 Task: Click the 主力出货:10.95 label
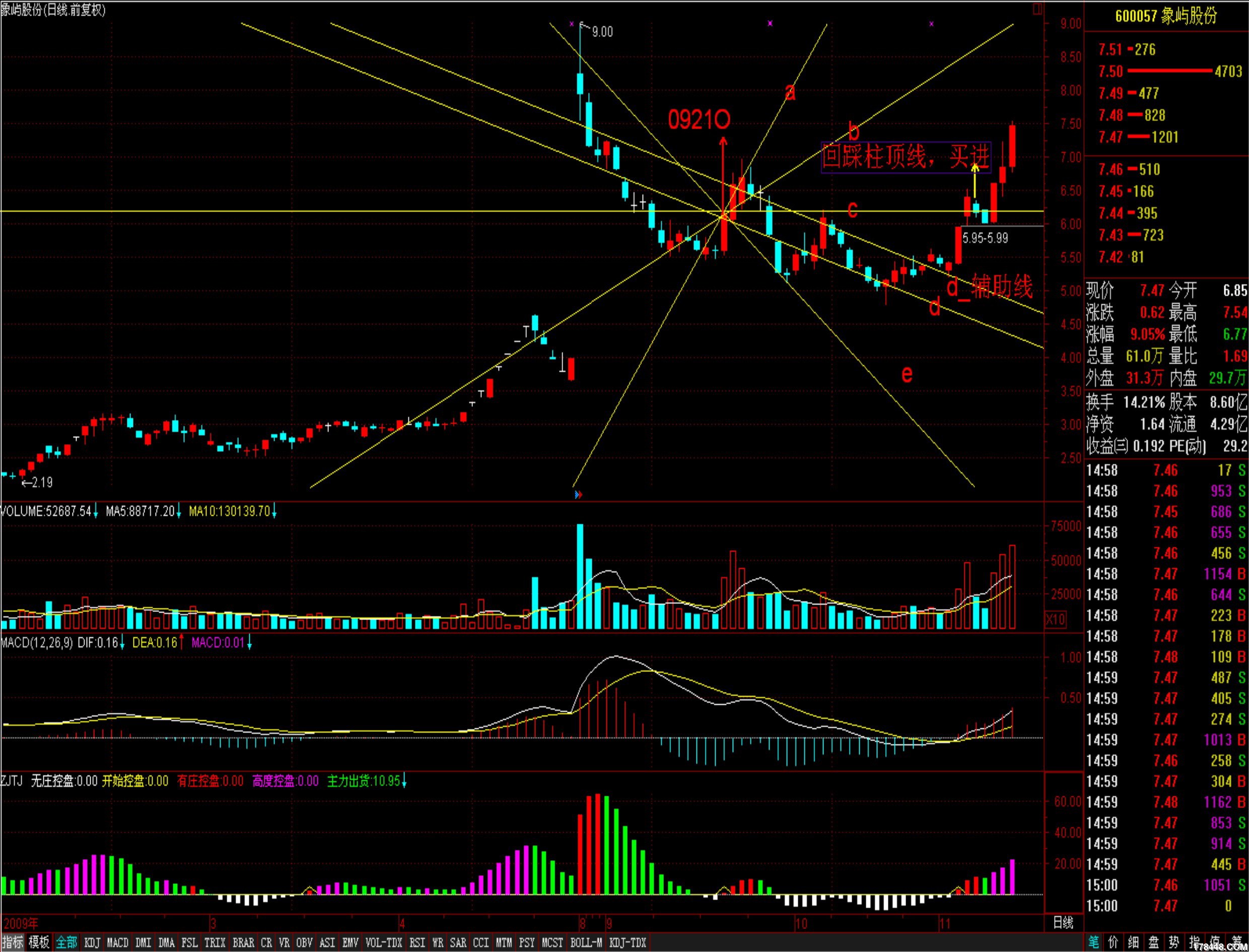point(364,781)
